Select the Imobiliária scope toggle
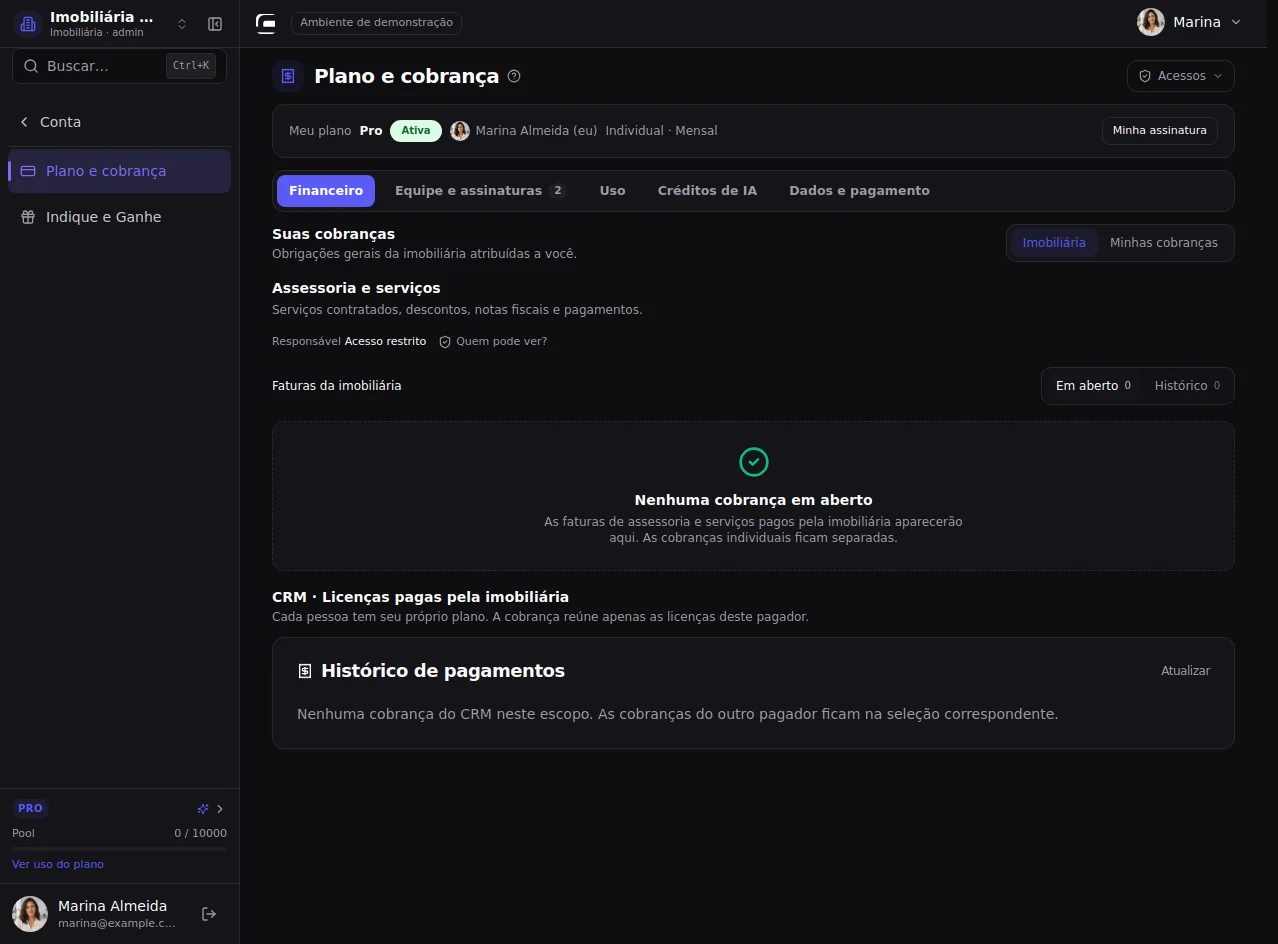 coord(1054,243)
